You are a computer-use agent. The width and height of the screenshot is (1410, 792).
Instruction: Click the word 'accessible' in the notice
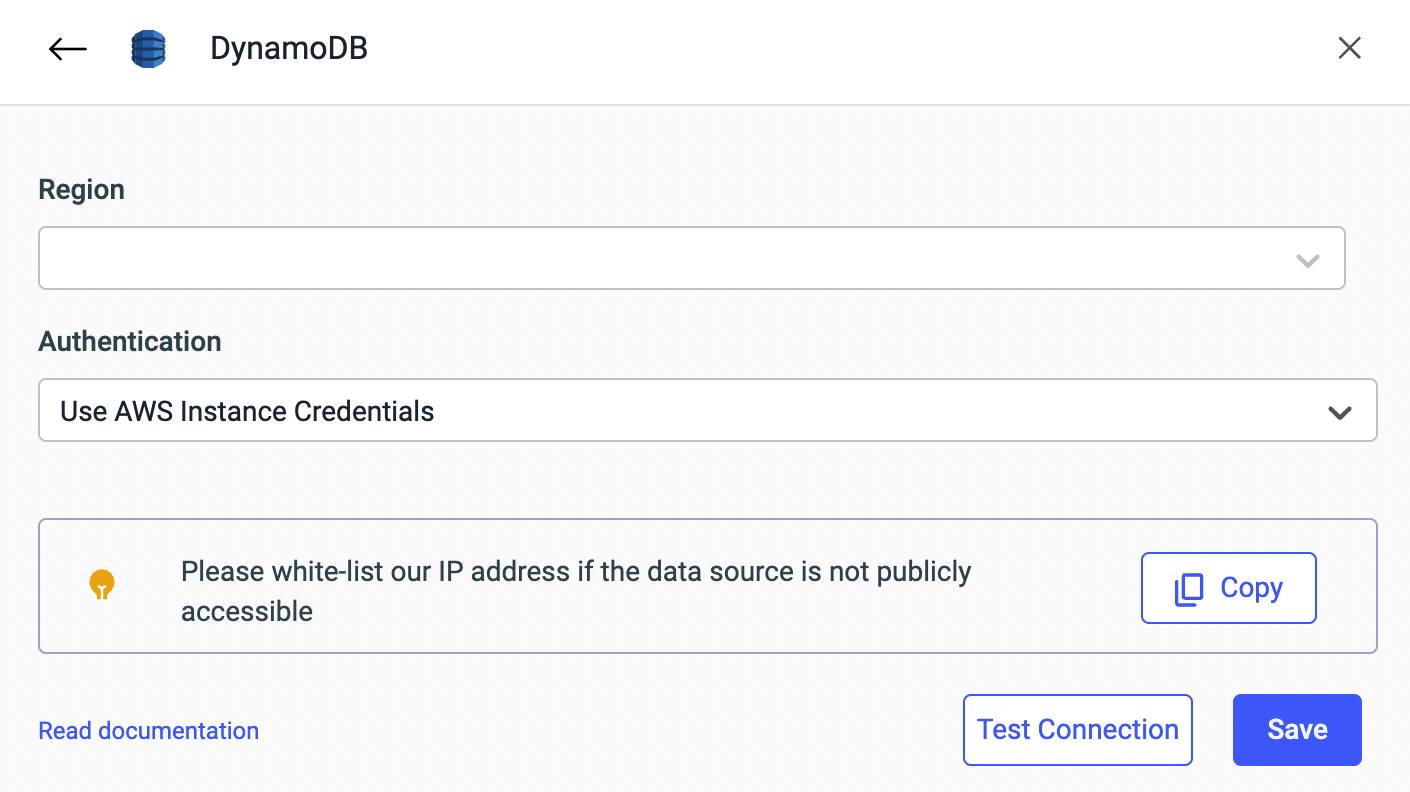(x=247, y=611)
